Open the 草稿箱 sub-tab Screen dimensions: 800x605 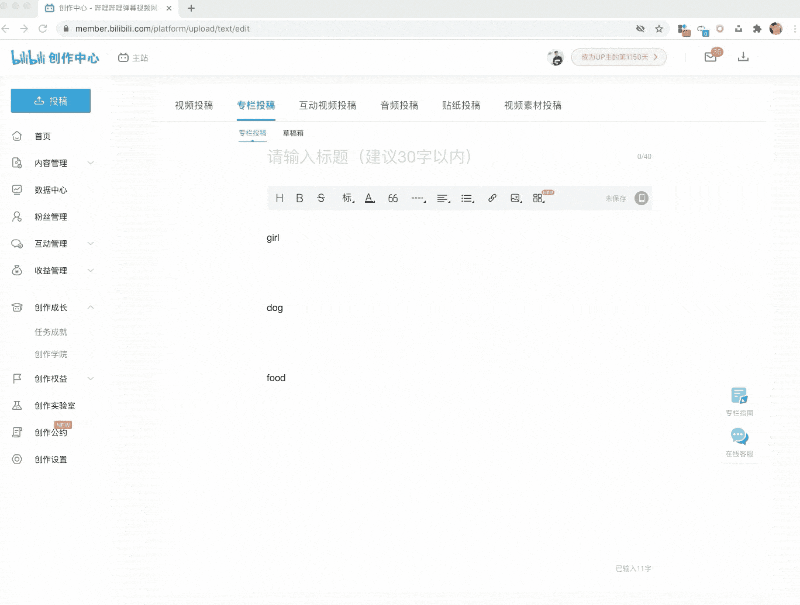click(293, 133)
